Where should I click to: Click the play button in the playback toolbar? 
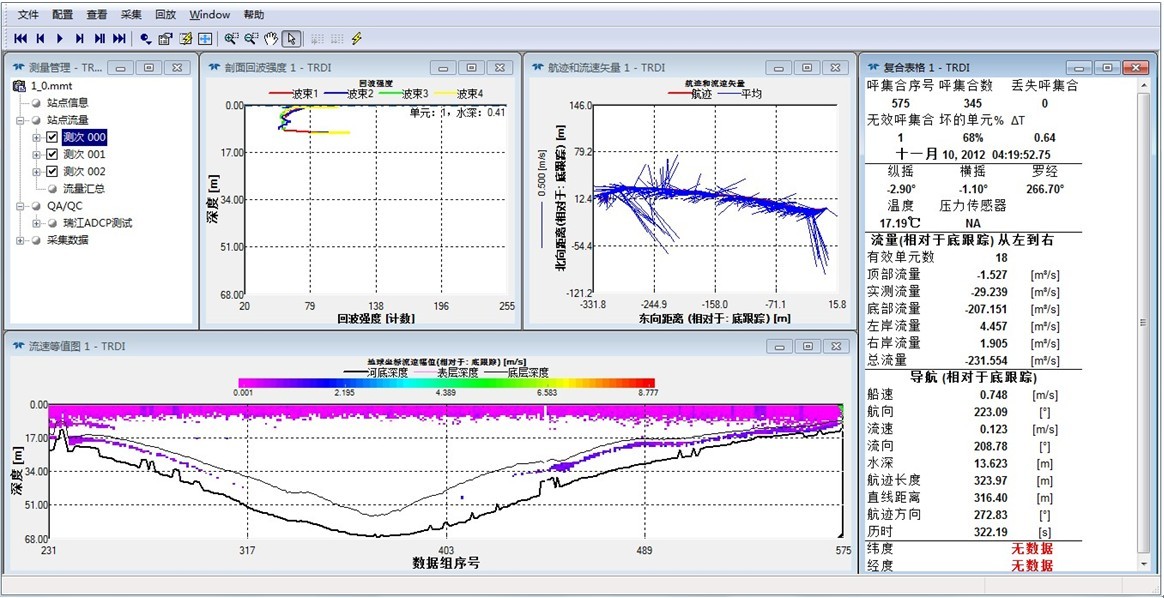click(60, 39)
